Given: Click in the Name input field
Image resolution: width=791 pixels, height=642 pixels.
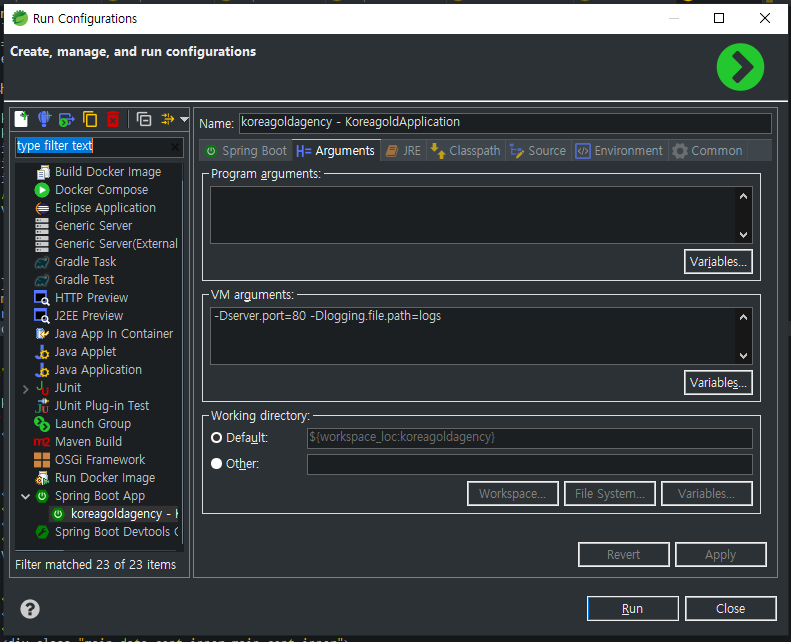Looking at the screenshot, I should pos(505,123).
